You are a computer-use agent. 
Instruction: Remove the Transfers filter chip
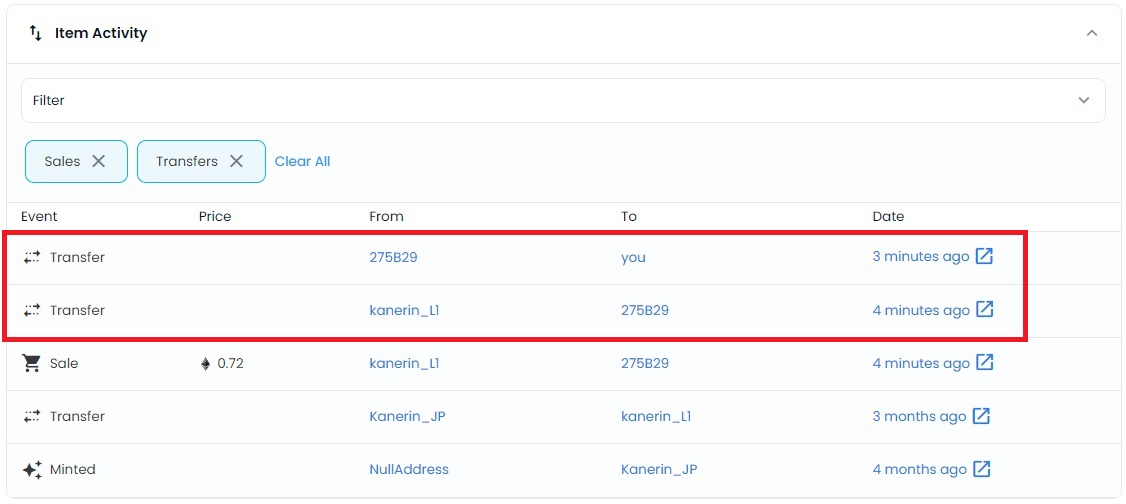point(236,161)
